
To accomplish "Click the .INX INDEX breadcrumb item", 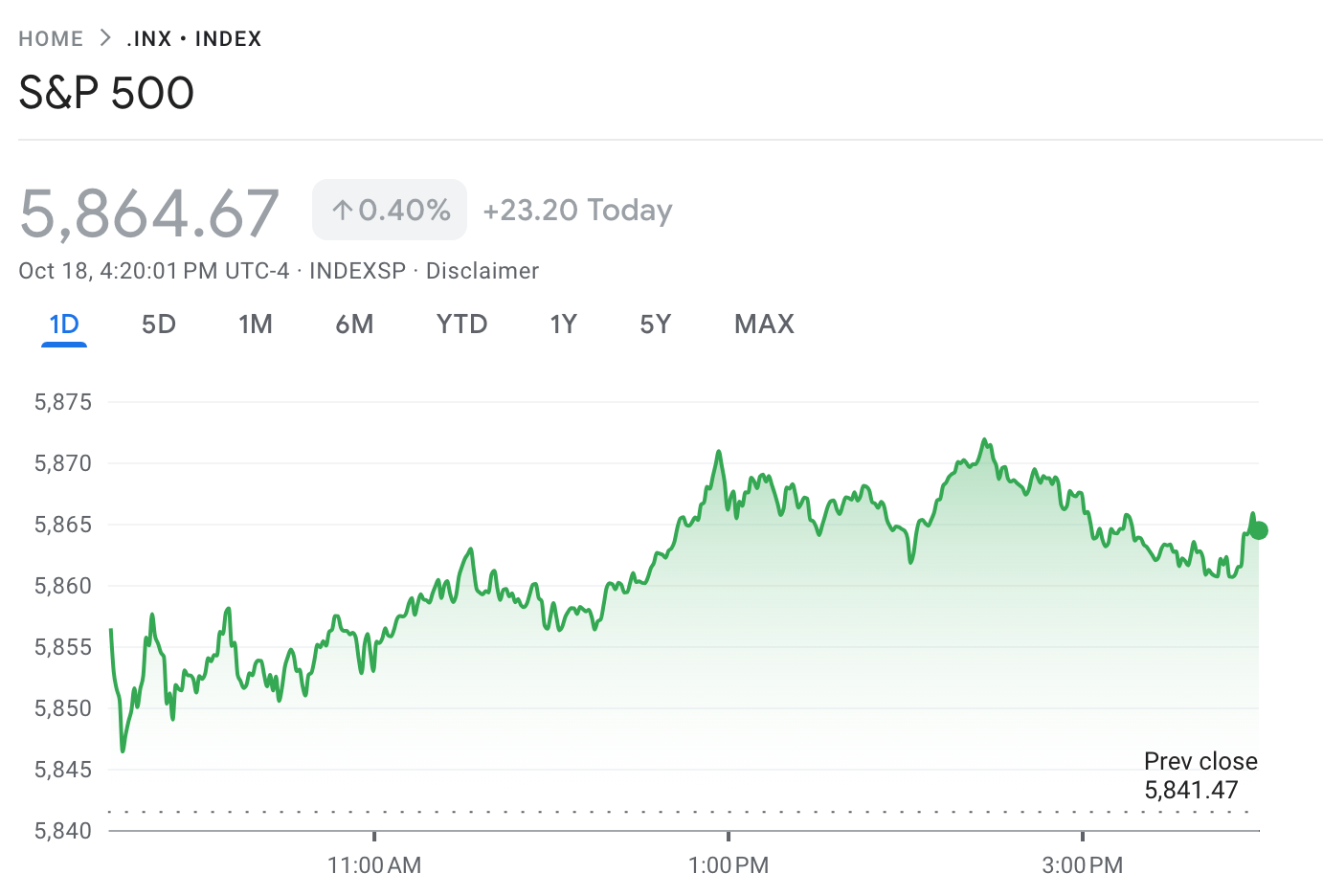I will pos(193,38).
